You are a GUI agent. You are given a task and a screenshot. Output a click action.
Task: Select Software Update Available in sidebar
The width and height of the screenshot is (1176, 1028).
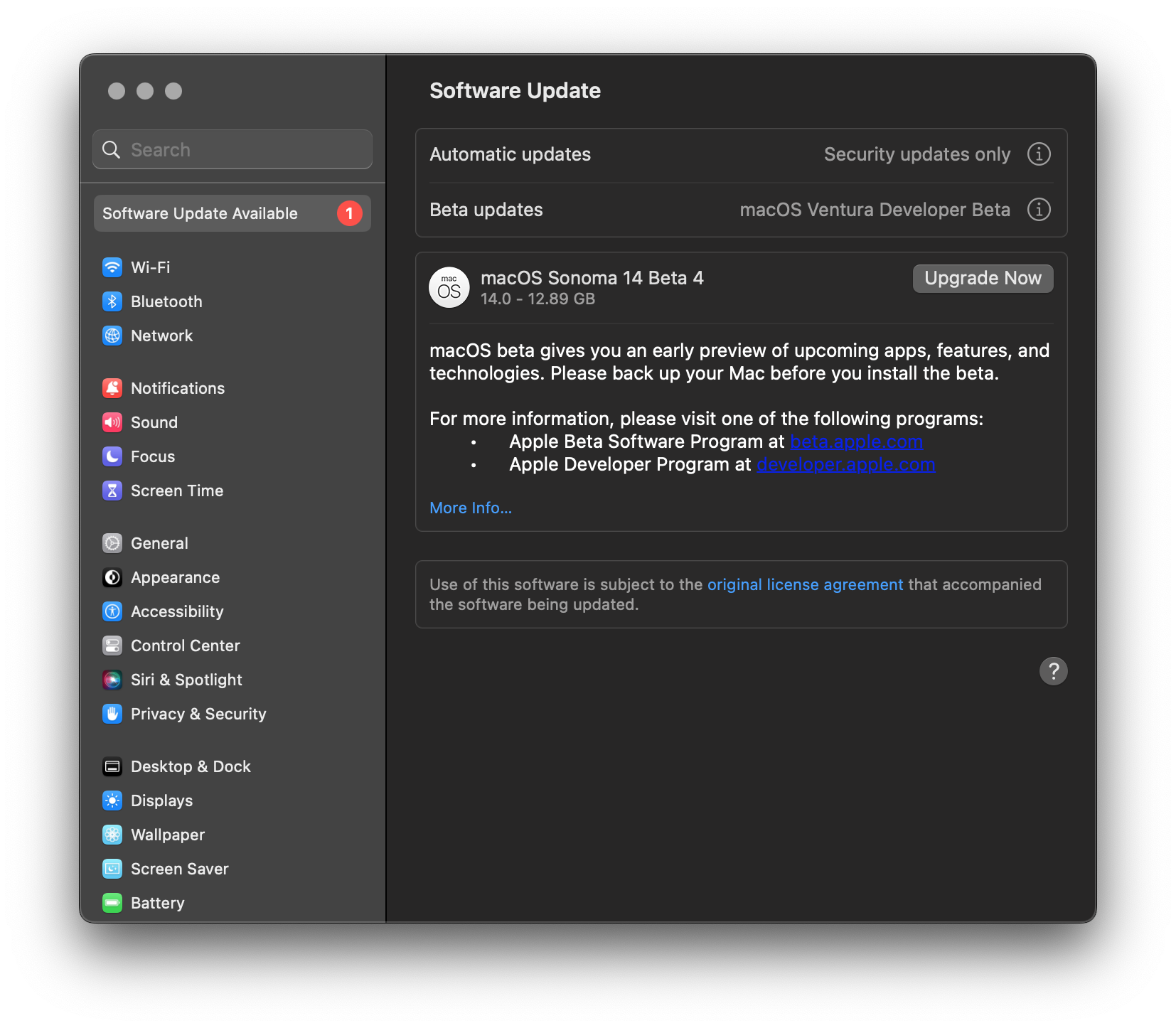232,213
